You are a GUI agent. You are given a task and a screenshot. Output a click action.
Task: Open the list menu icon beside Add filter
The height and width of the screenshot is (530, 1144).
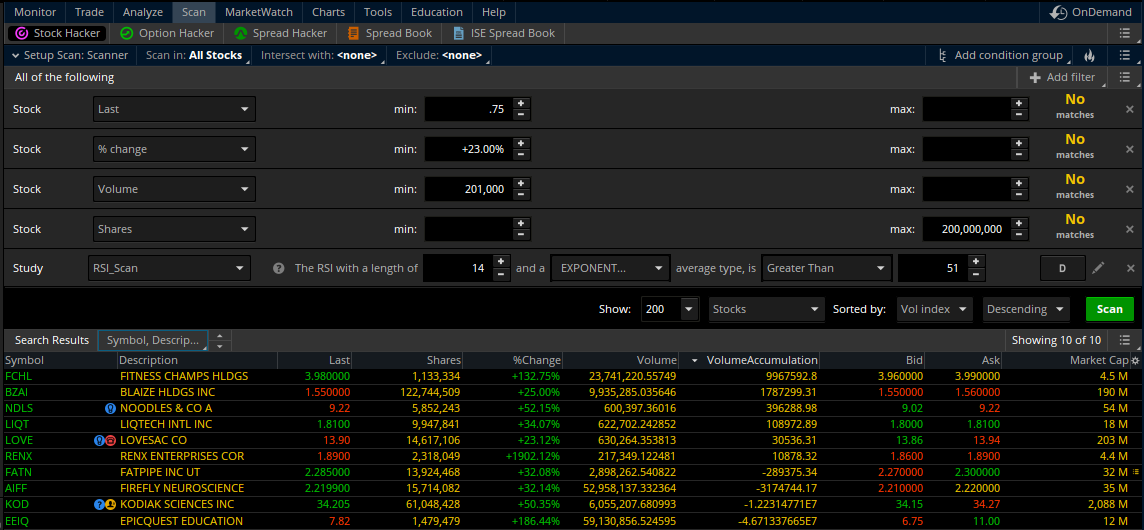coord(1125,77)
